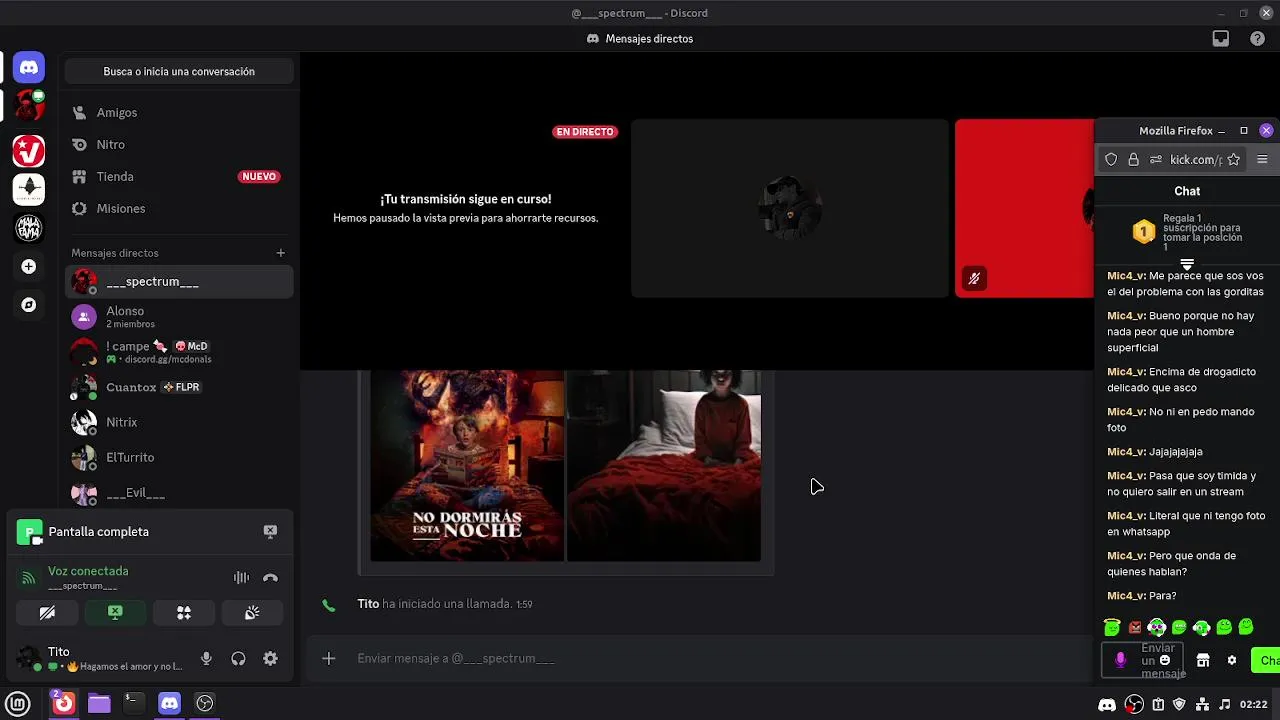
Task: Open the Cuantox direct message
Action: pos(179,387)
